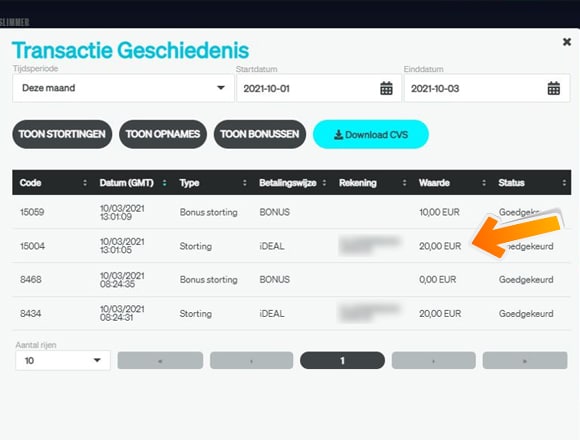Sort by Code column arrows
Image resolution: width=580 pixels, height=440 pixels.
pos(85,183)
